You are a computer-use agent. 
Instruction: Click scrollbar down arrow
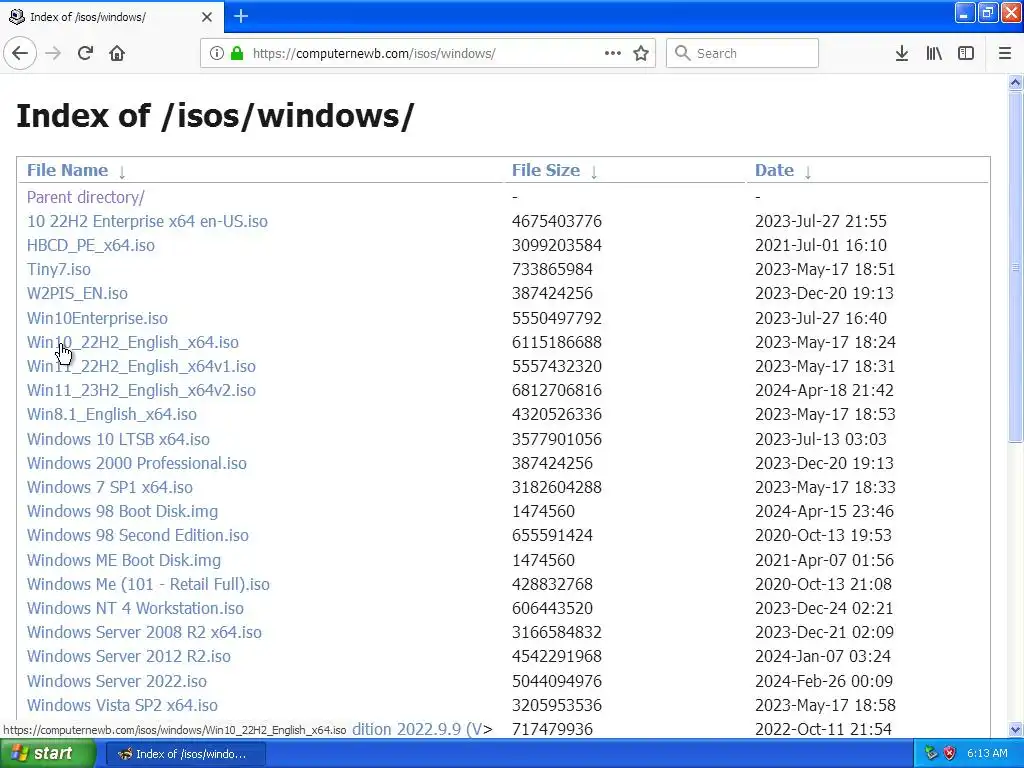coord(1015,729)
